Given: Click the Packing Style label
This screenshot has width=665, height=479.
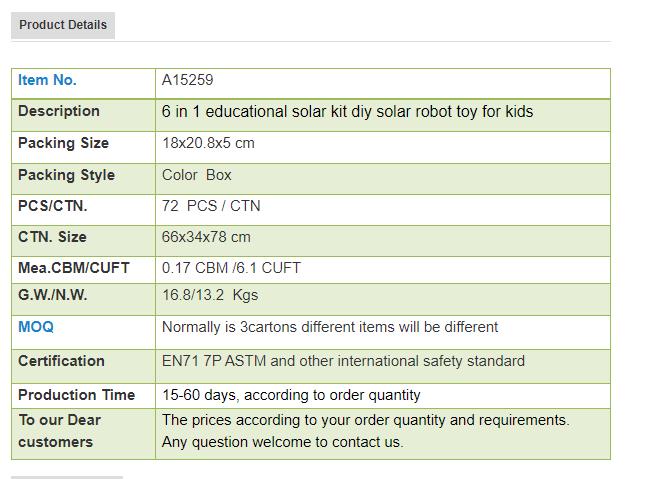Looking at the screenshot, I should click(66, 175).
